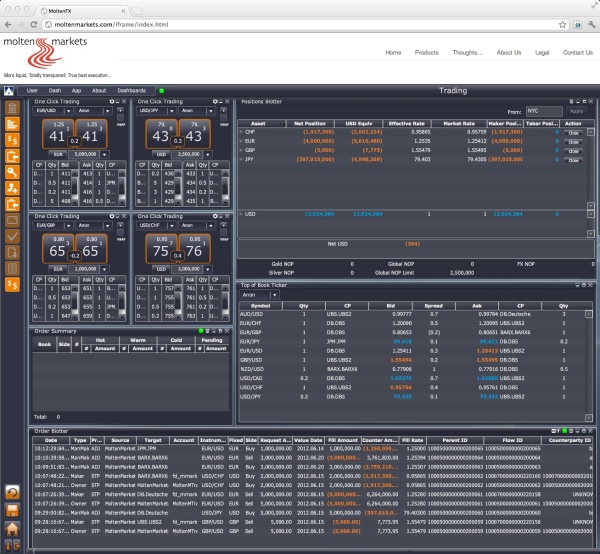The height and width of the screenshot is (554, 600).
Task: Open the Dashboards menu
Action: 131,90
